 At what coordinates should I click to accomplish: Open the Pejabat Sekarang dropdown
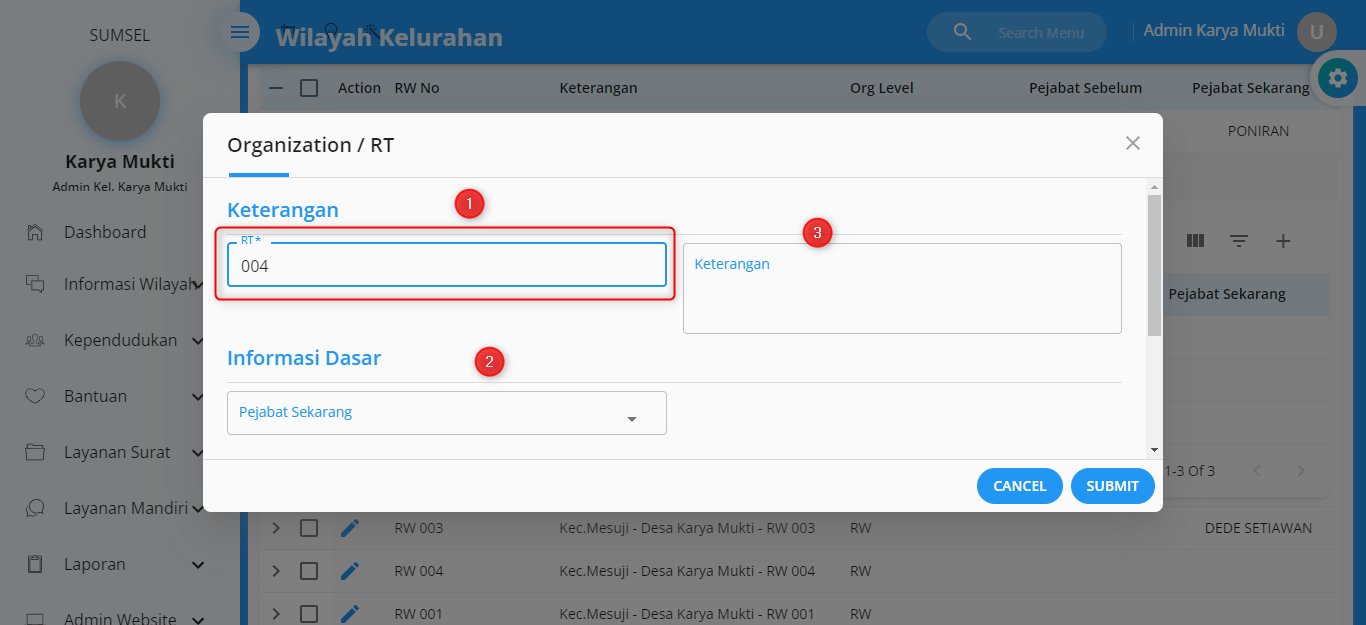coord(446,413)
